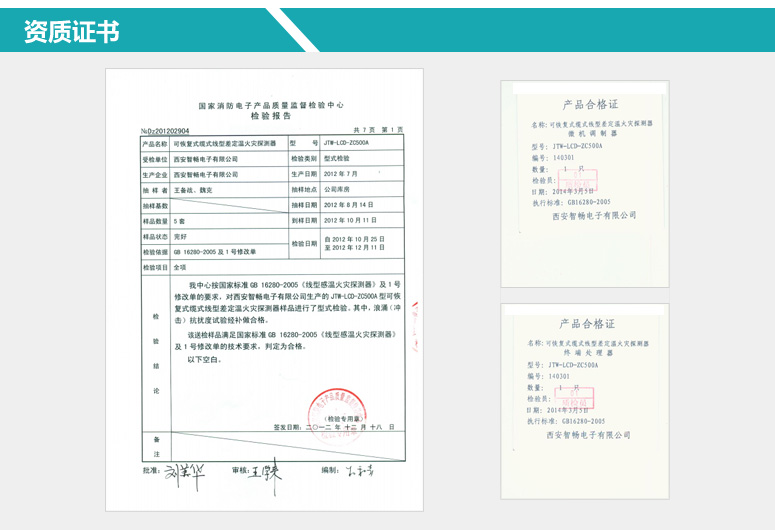This screenshot has width=775, height=530.
Task: Click 西安智畅电子有限公司 on the lower certificate
Action: click(588, 435)
